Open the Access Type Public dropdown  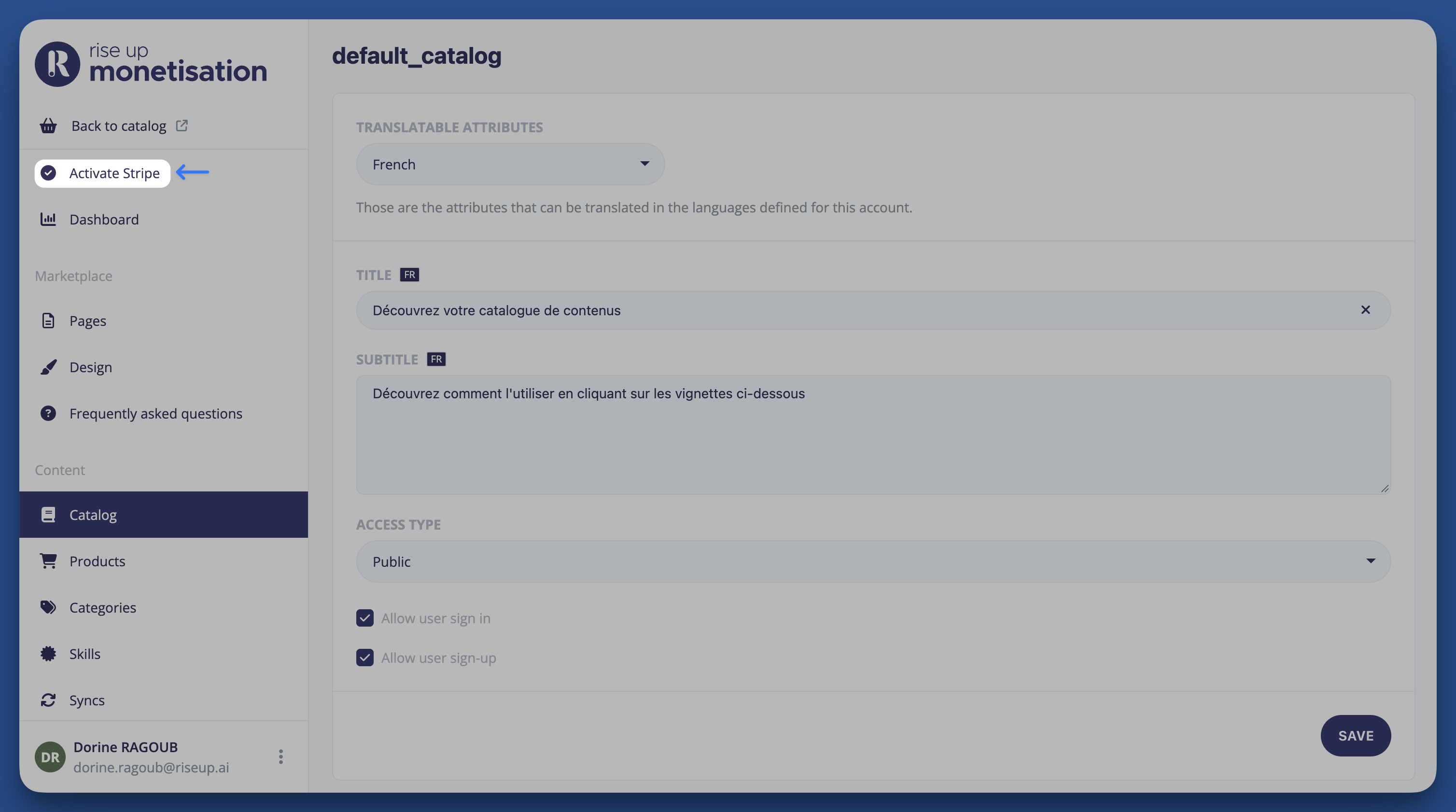coord(873,561)
